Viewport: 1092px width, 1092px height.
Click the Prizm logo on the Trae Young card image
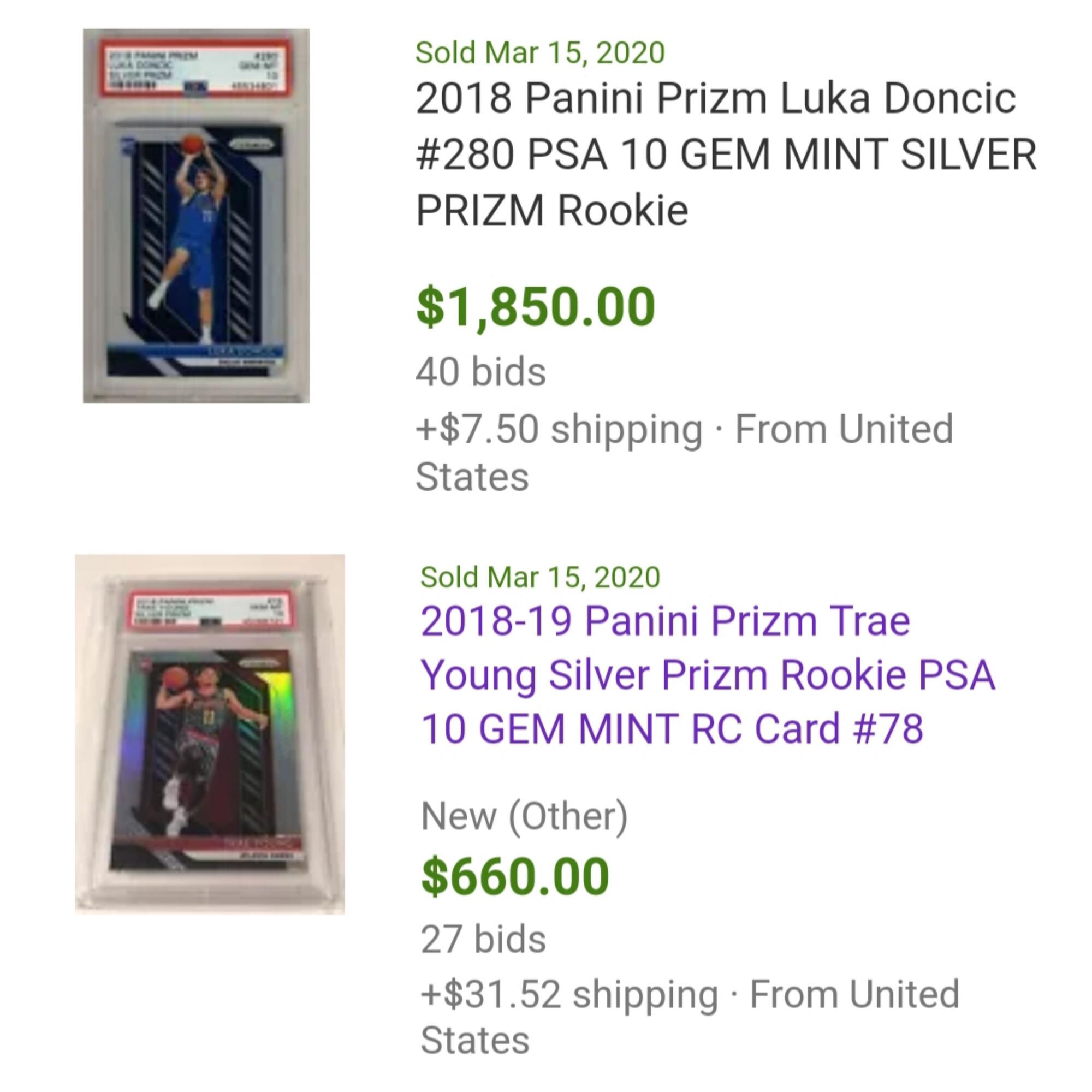(259, 662)
